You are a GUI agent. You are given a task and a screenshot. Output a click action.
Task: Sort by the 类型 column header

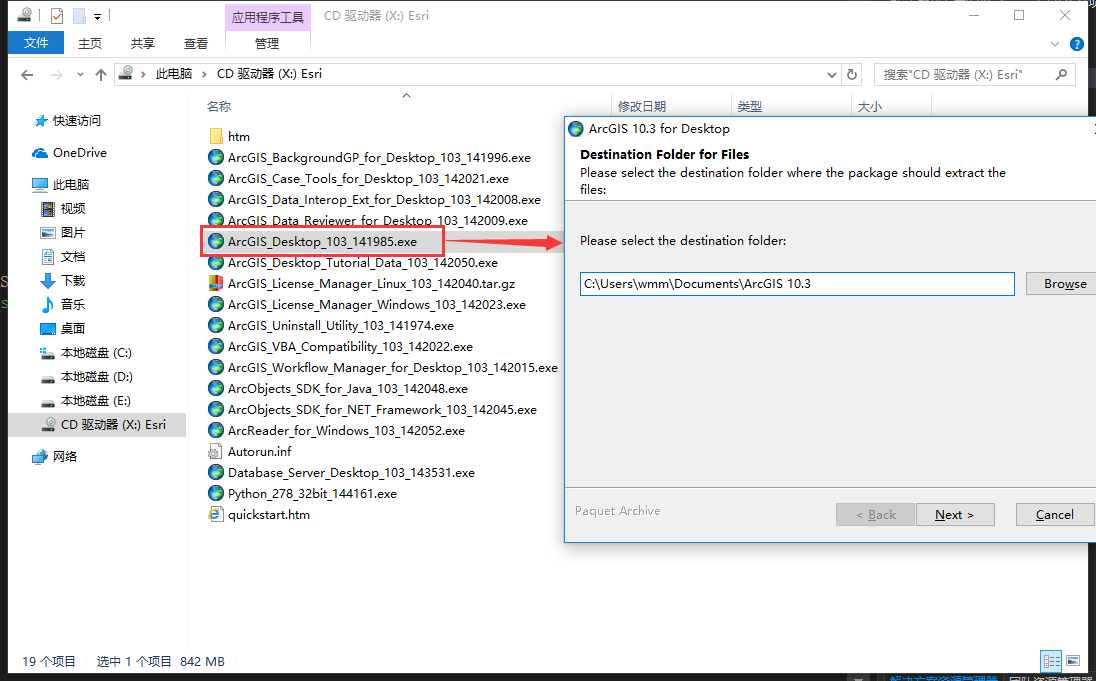749,106
